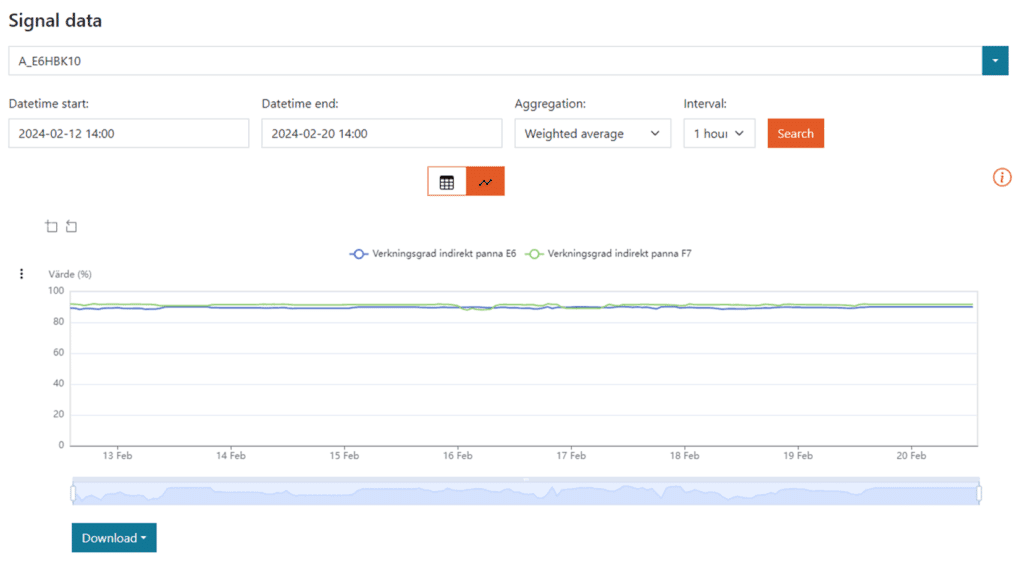This screenshot has width=1024, height=563.
Task: Switch to line chart view icon
Action: coord(485,182)
